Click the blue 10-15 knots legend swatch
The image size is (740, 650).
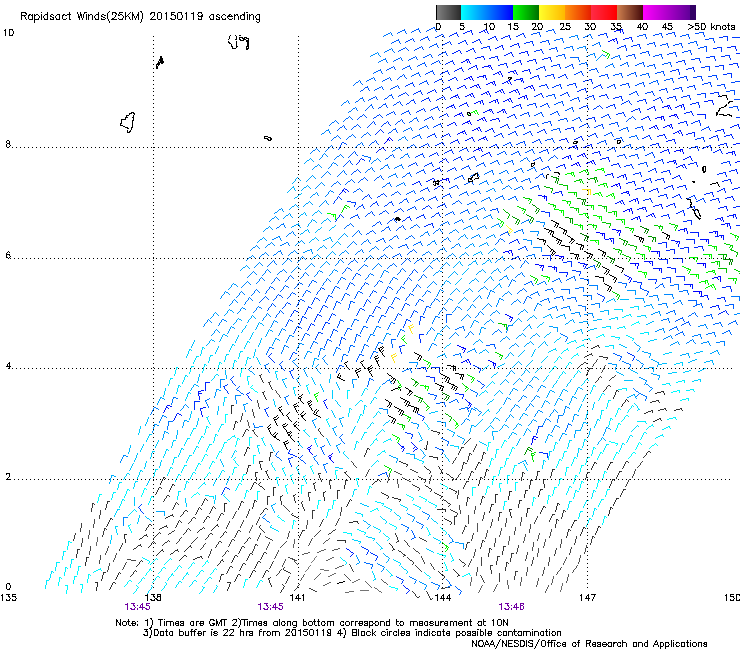tap(500, 12)
